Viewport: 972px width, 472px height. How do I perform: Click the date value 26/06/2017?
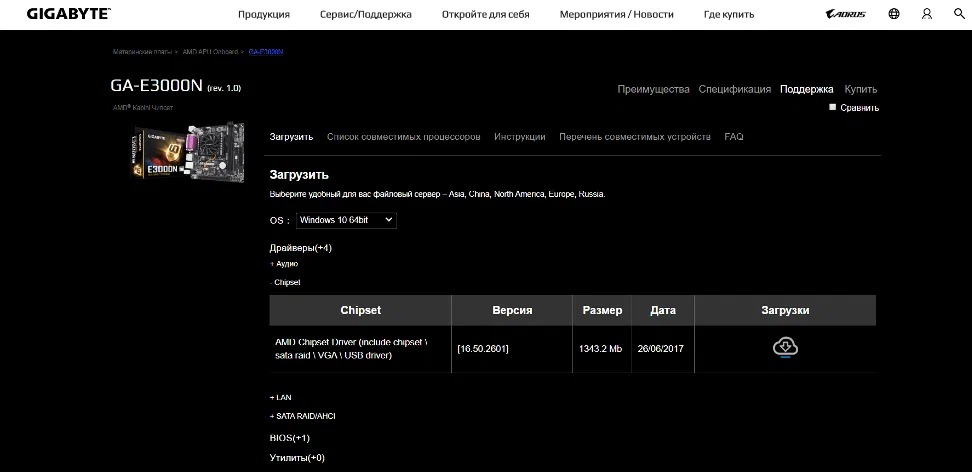tap(660, 349)
